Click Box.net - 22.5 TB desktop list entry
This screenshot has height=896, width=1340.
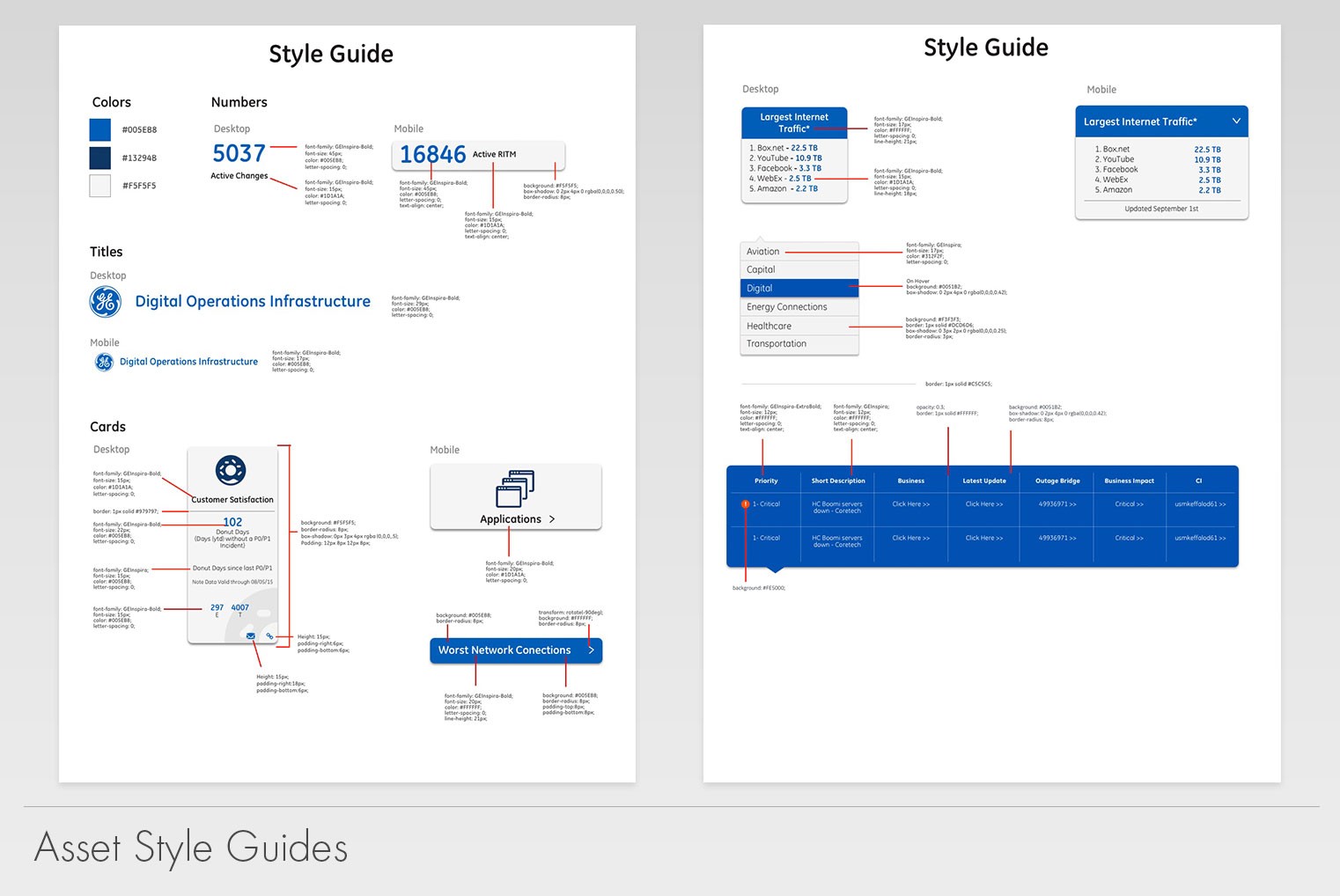click(x=784, y=148)
